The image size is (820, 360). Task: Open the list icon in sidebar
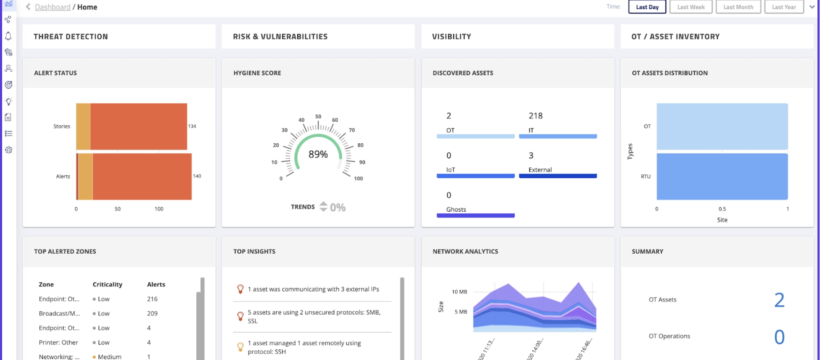[x=8, y=133]
